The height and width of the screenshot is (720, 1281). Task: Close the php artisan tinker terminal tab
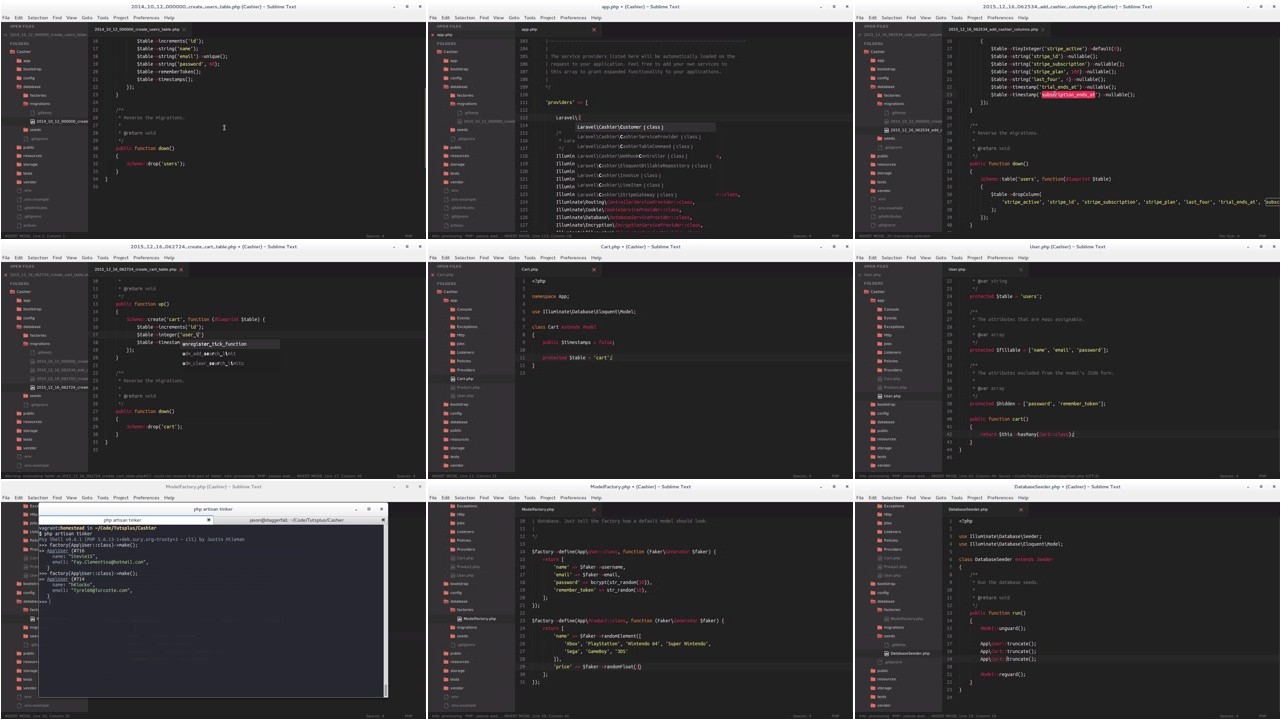tap(209, 520)
